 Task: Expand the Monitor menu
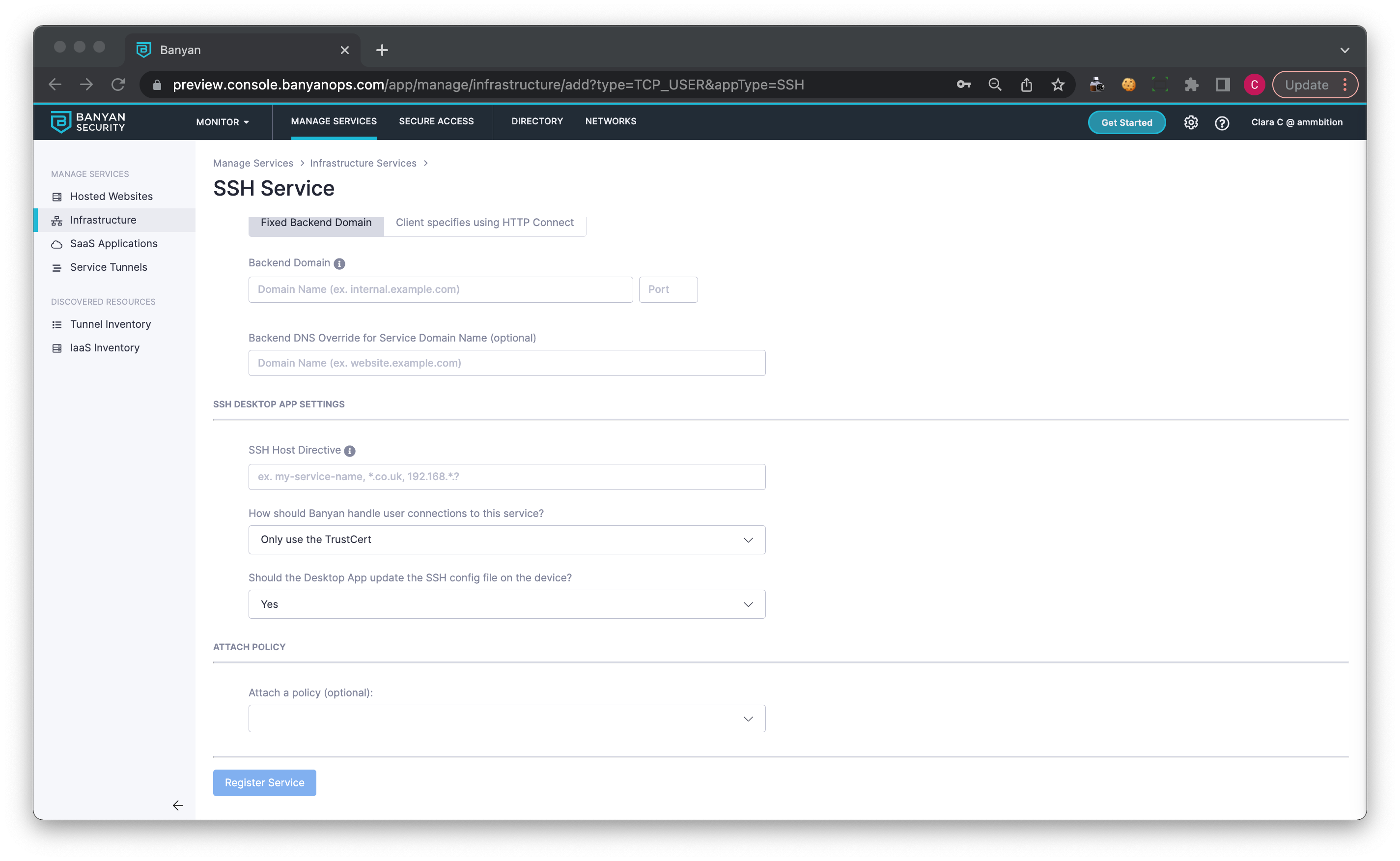pyautogui.click(x=223, y=122)
